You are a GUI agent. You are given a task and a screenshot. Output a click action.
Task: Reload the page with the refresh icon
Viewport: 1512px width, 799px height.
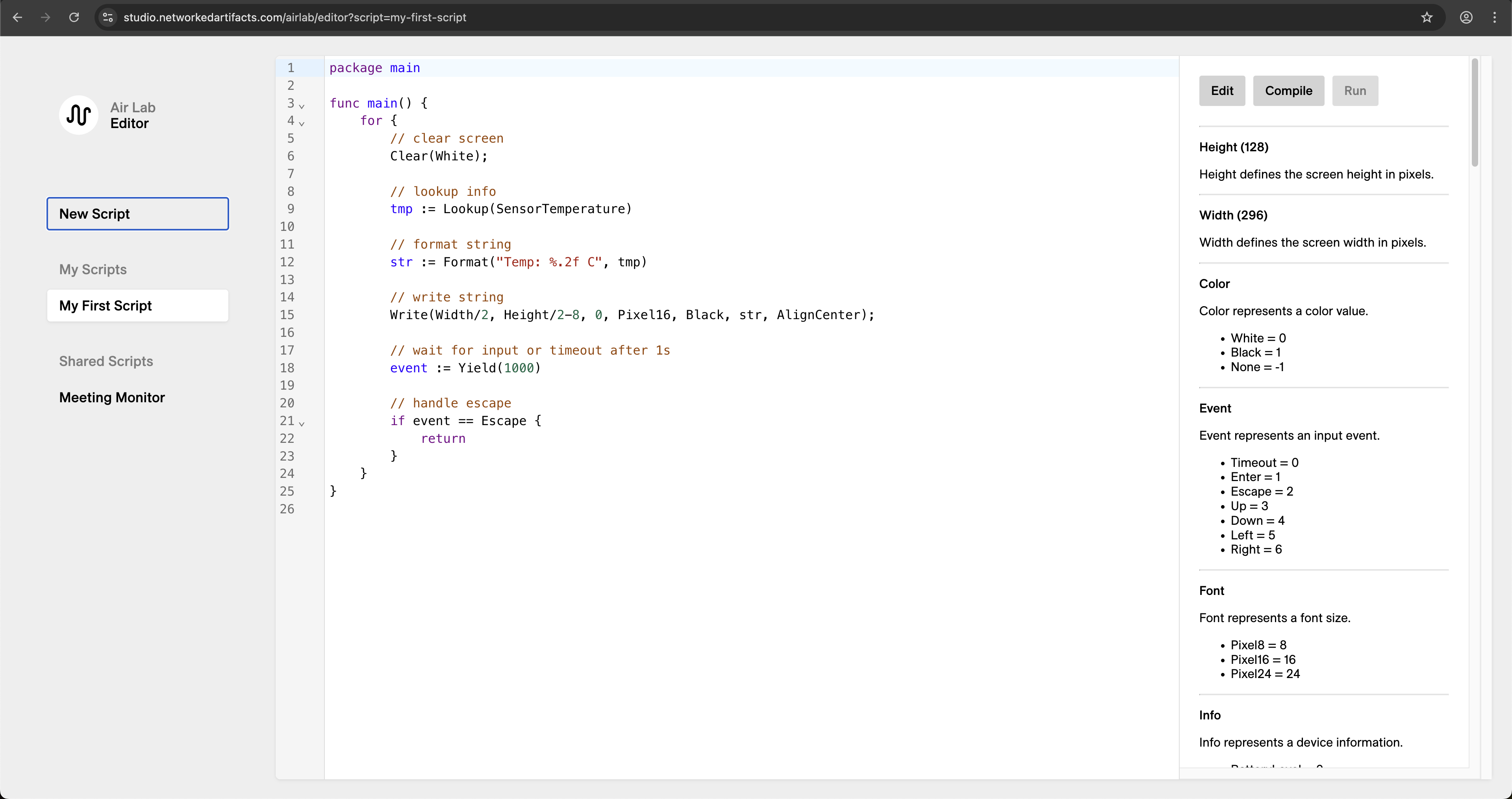tap(74, 18)
